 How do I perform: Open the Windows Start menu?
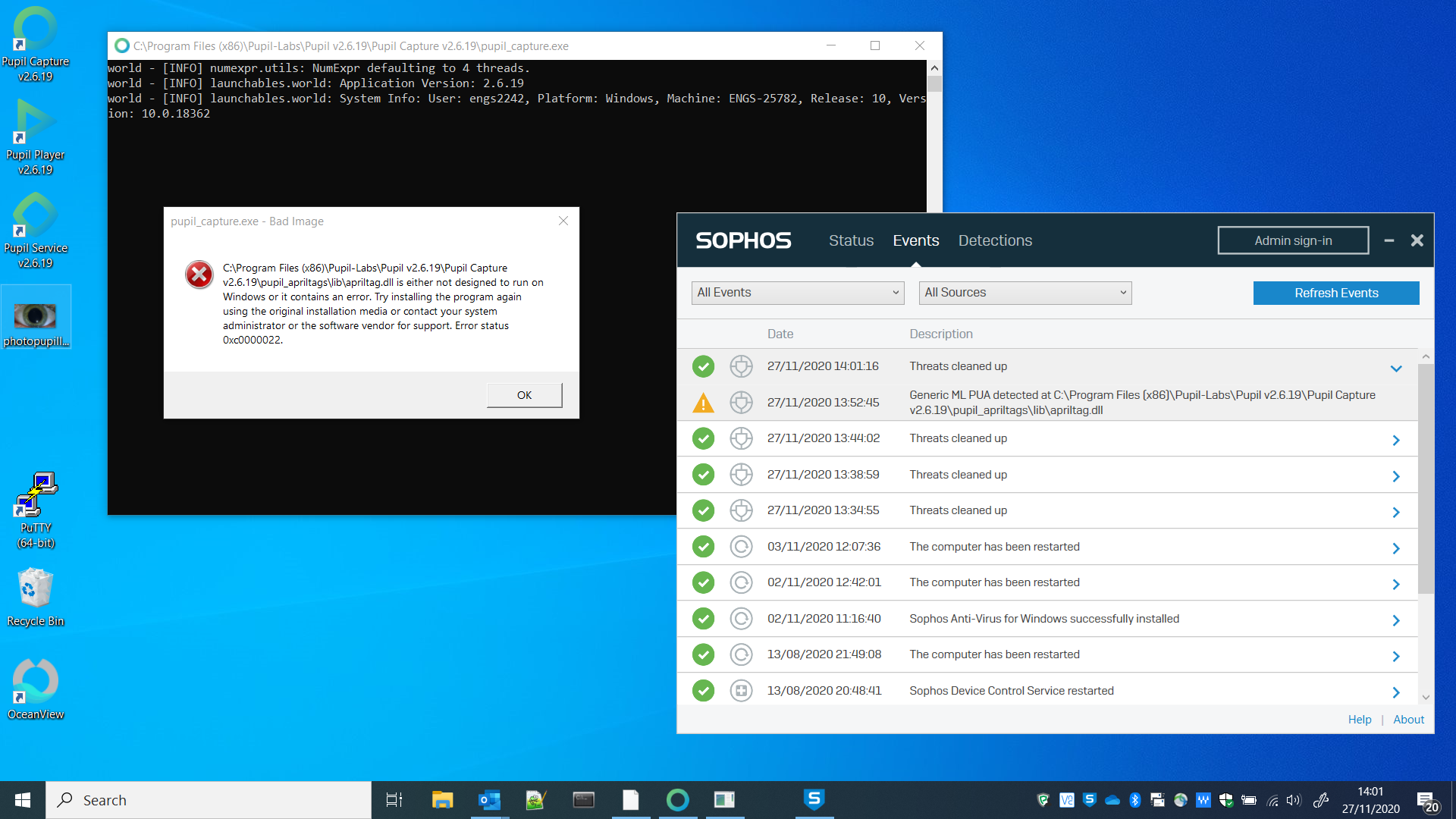click(23, 800)
